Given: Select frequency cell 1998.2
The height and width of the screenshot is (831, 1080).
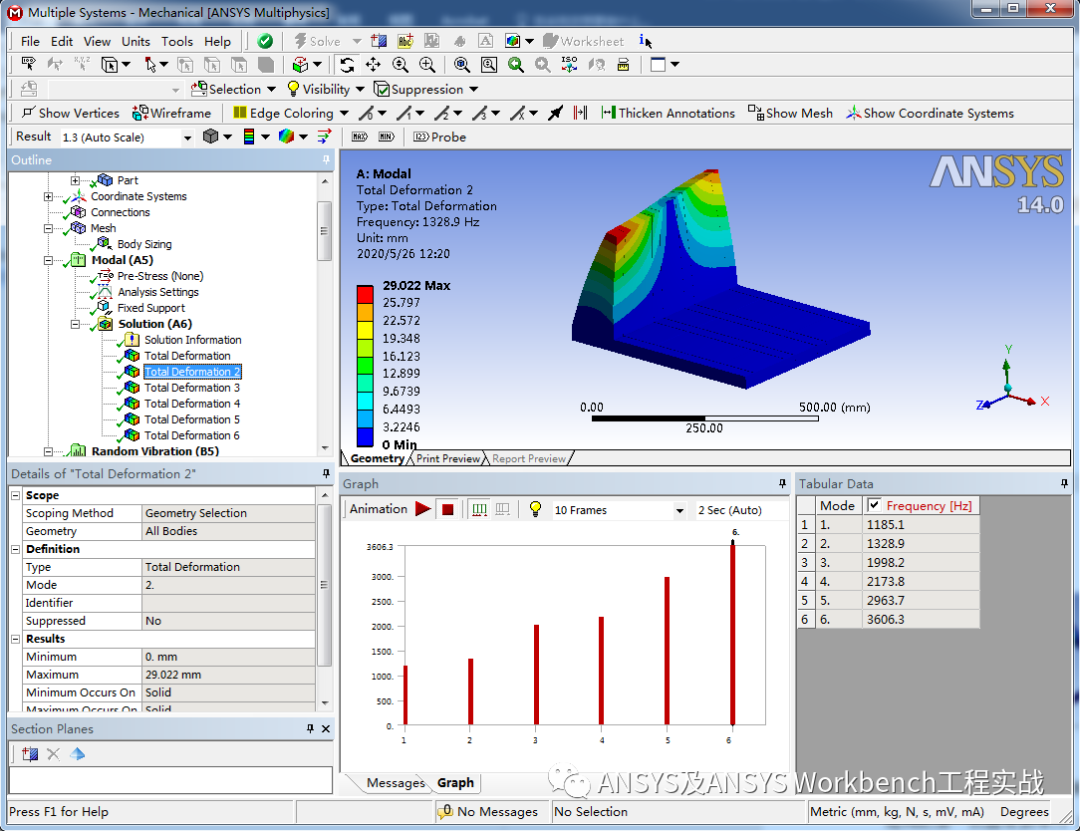Looking at the screenshot, I should [920, 562].
